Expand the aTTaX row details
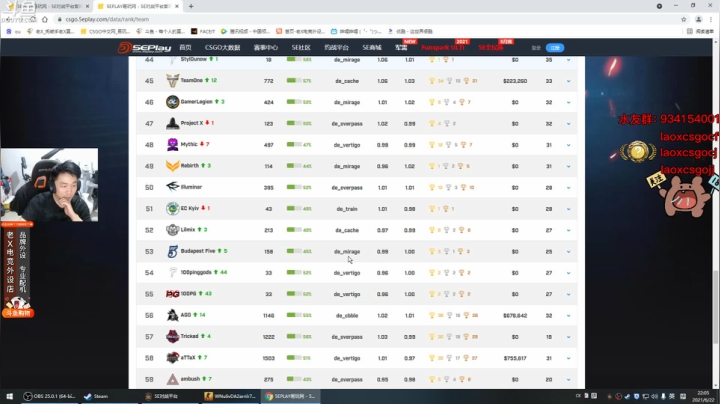The height and width of the screenshot is (404, 720). point(568,358)
